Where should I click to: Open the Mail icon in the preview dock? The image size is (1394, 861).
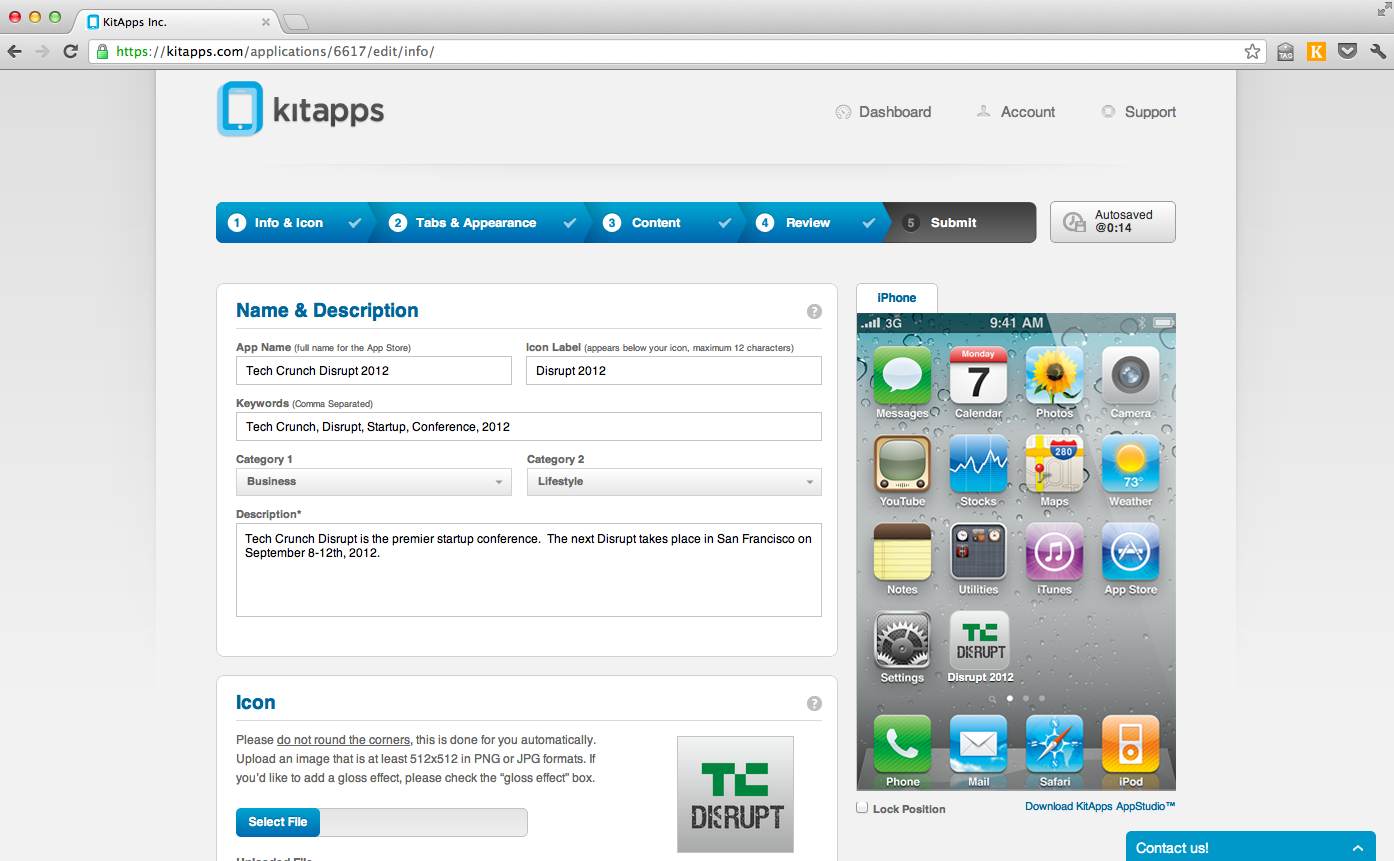point(978,744)
